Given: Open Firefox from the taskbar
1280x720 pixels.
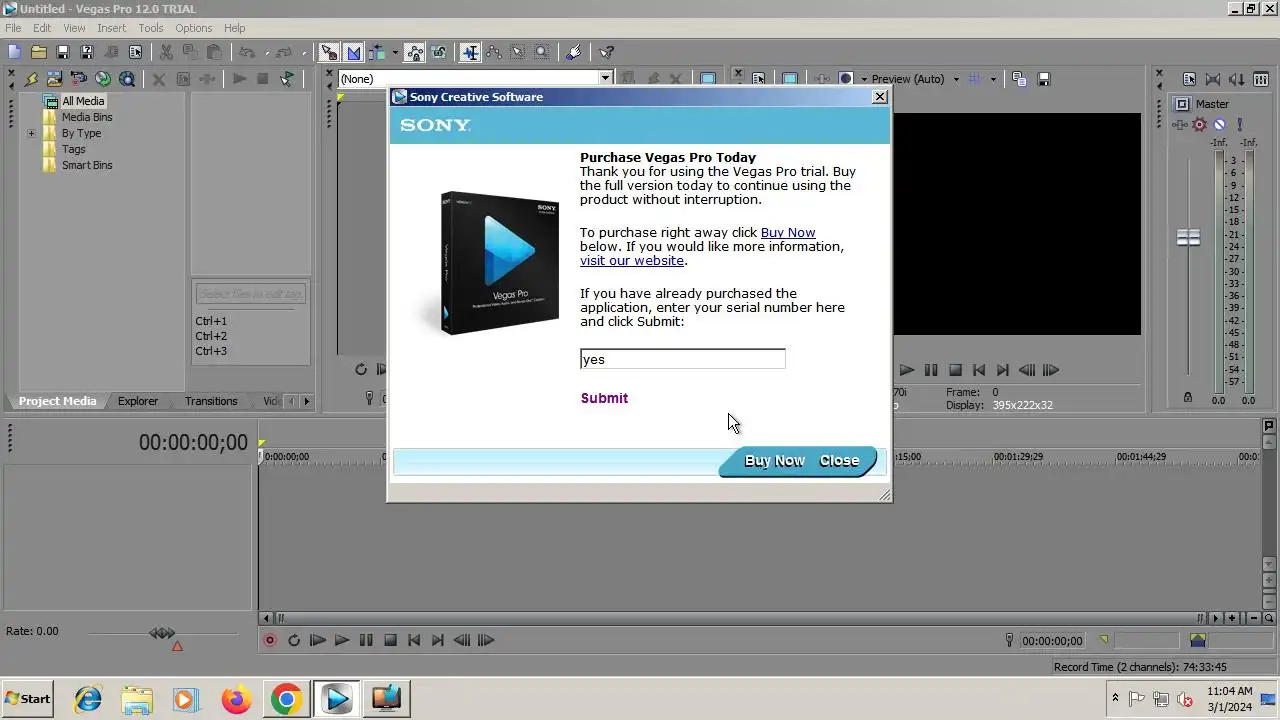Looking at the screenshot, I should pos(237,698).
